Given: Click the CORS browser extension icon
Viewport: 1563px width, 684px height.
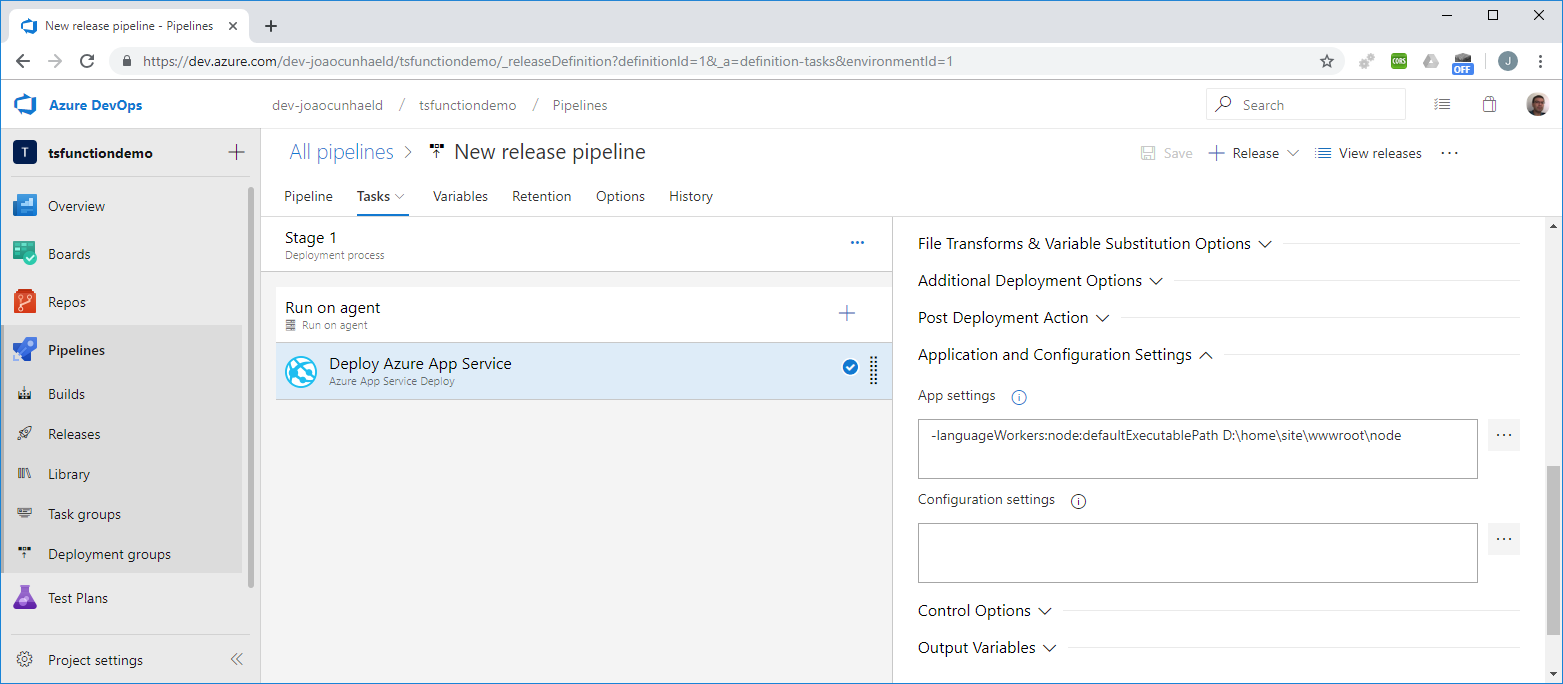Looking at the screenshot, I should click(1399, 61).
